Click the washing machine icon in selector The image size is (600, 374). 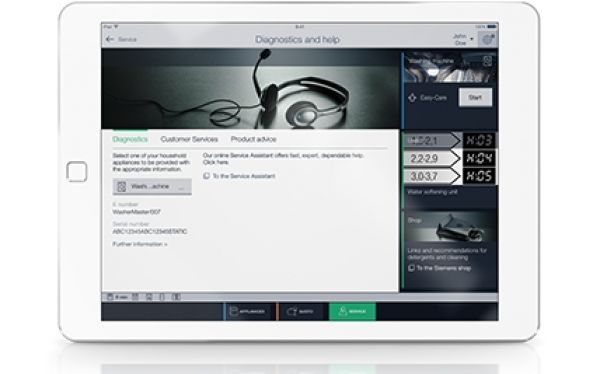[122, 186]
